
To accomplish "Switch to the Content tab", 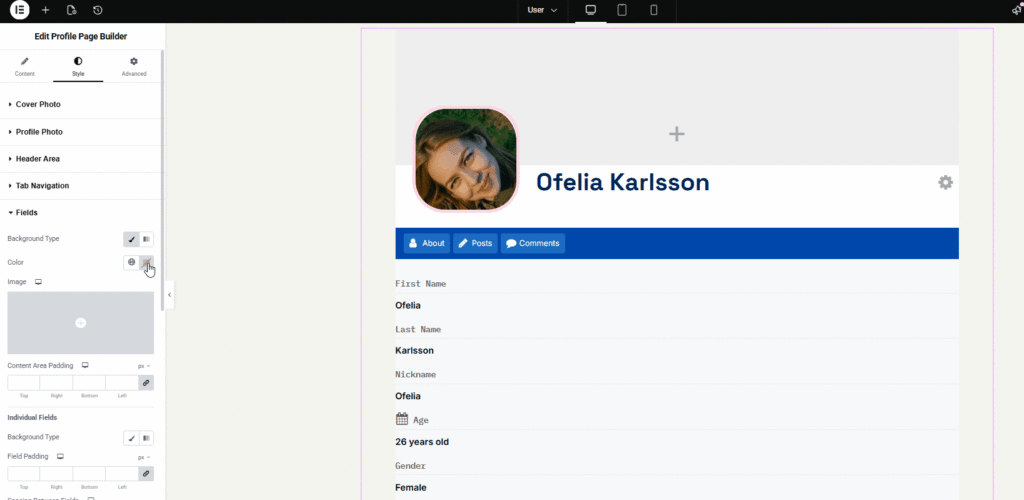I will click(25, 67).
